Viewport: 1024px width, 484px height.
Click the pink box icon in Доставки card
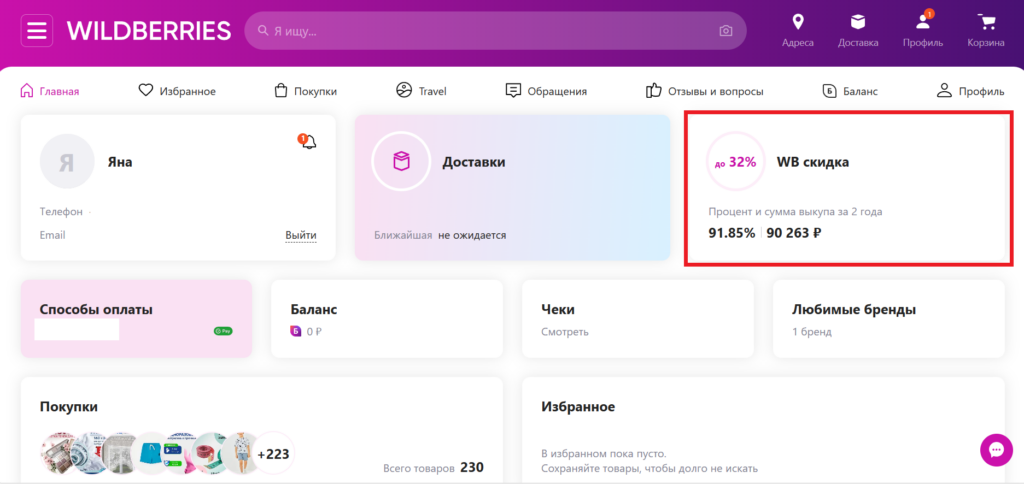tap(401, 161)
